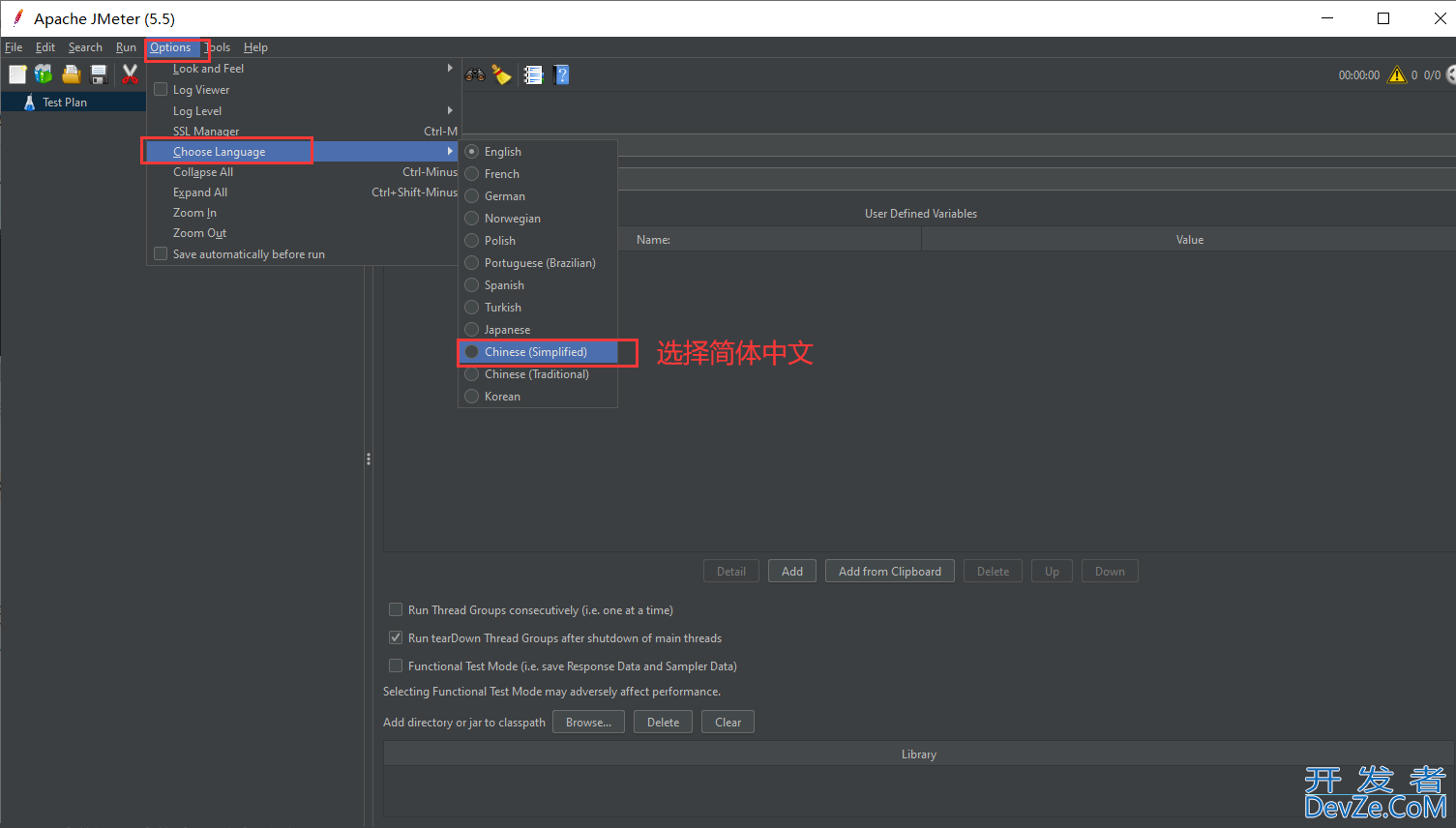
Task: Click the Help question mark icon
Action: pyautogui.click(x=561, y=74)
